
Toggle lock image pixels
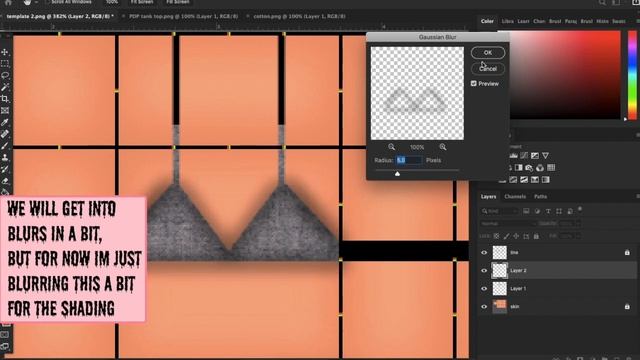(x=507, y=236)
